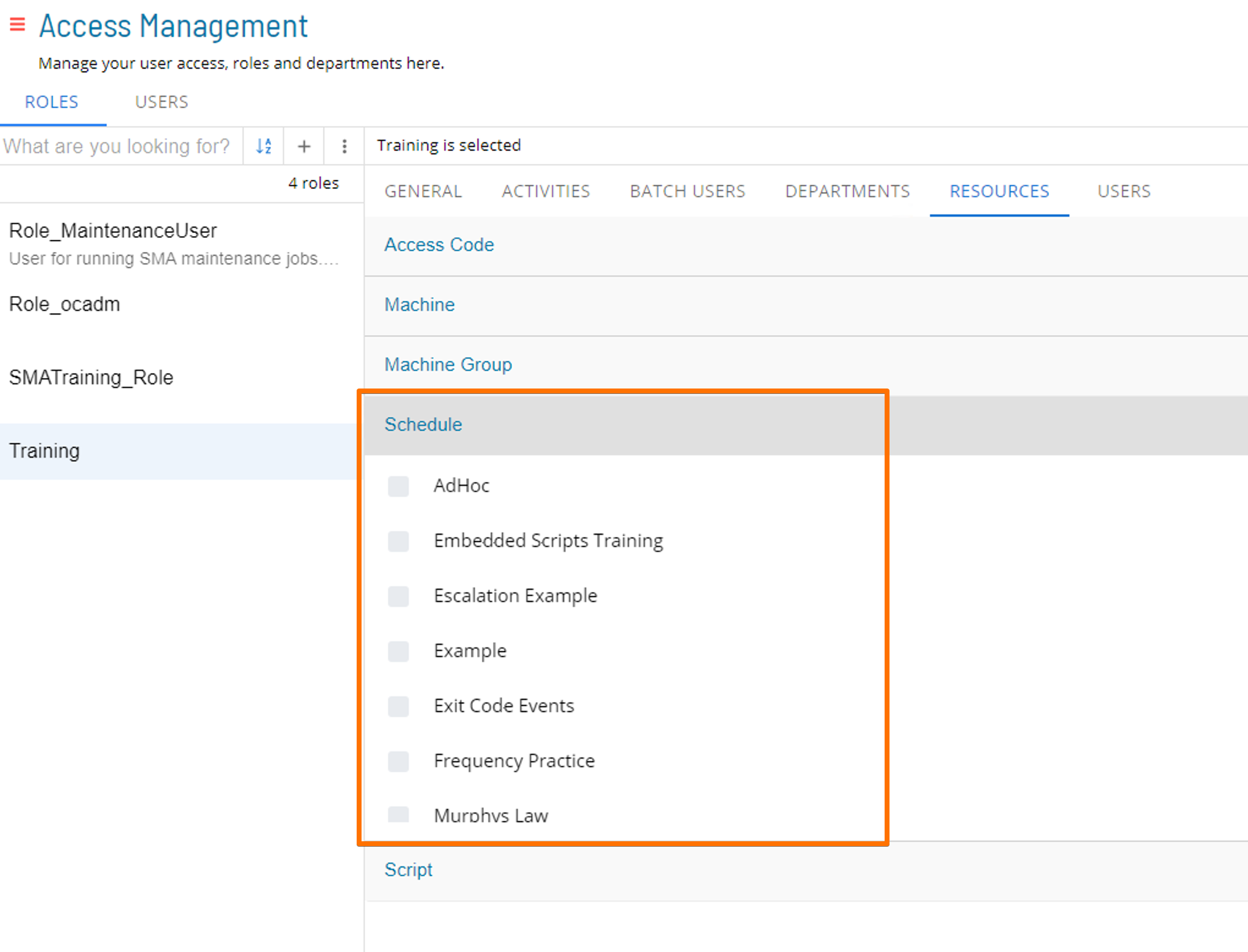
Task: Click the role search input field
Action: (x=121, y=146)
